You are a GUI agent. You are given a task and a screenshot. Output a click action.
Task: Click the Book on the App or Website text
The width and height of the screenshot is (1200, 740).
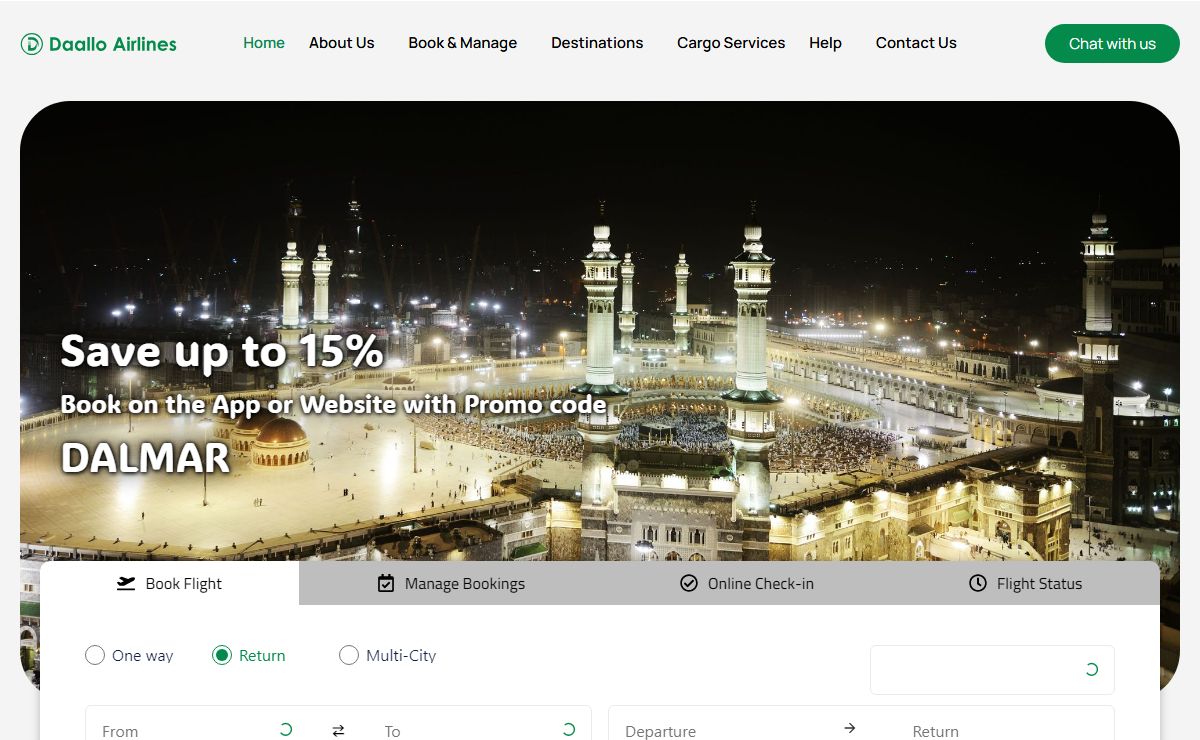[334, 404]
